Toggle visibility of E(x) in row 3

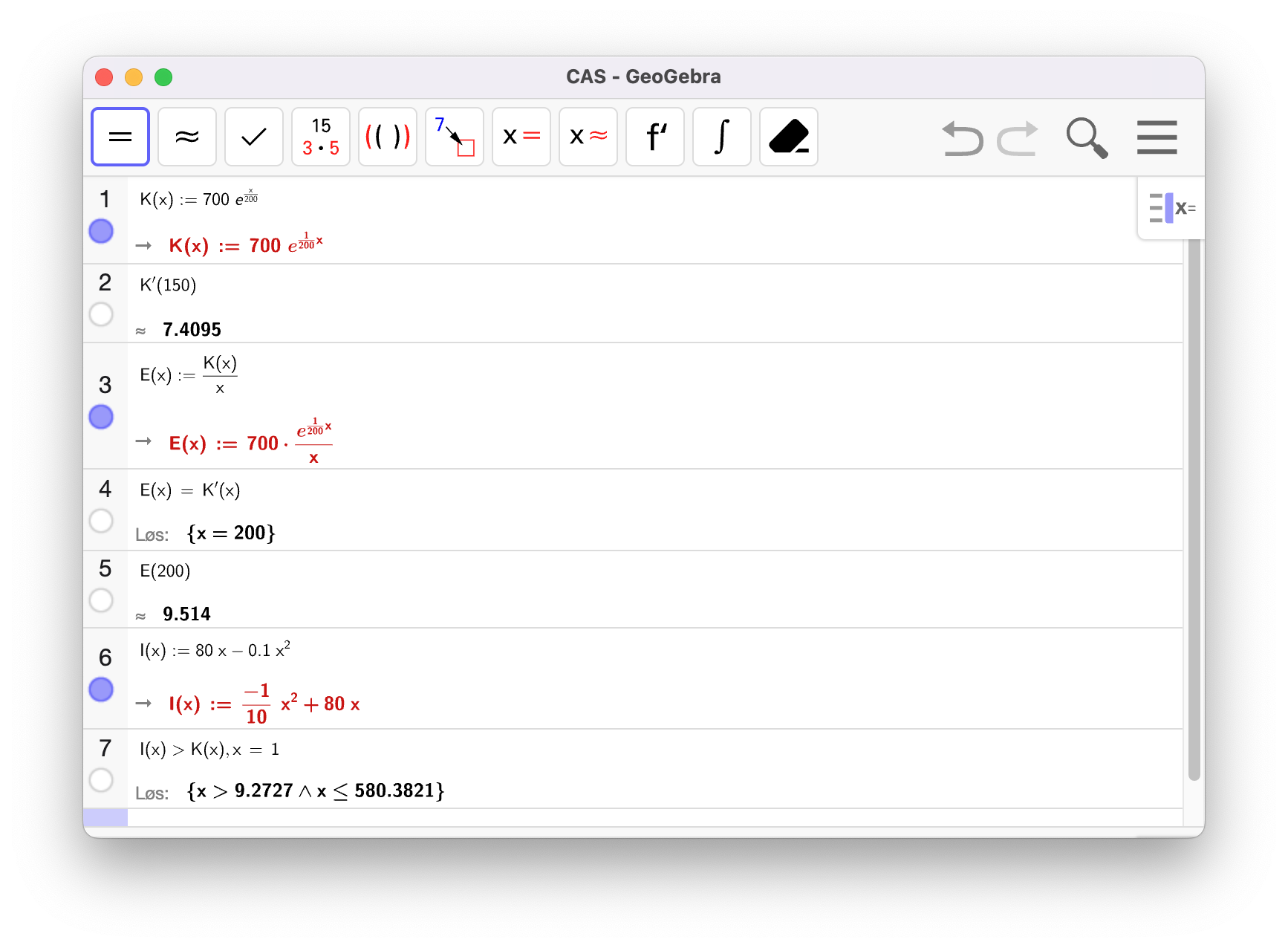tap(101, 417)
